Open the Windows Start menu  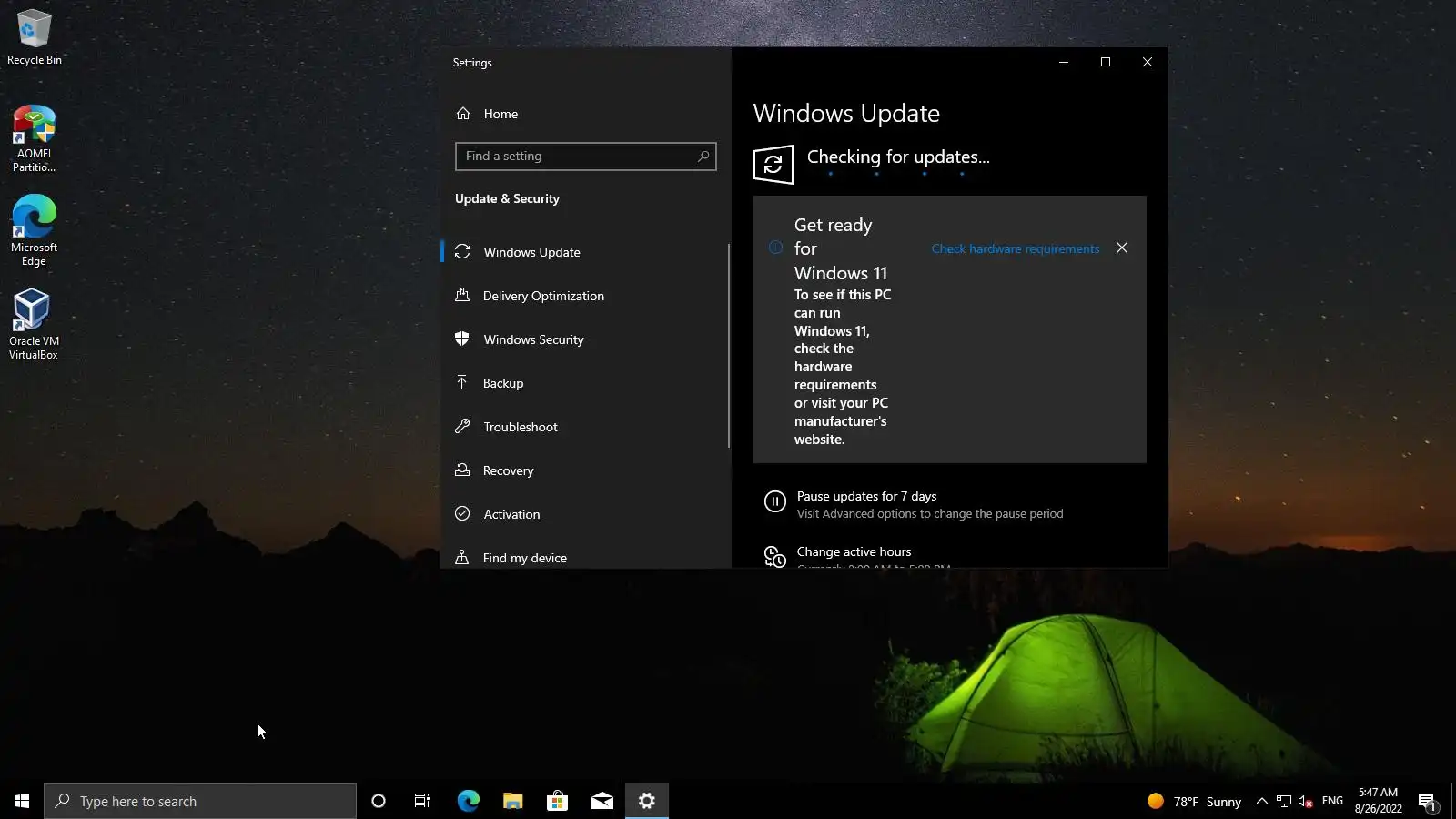point(22,801)
